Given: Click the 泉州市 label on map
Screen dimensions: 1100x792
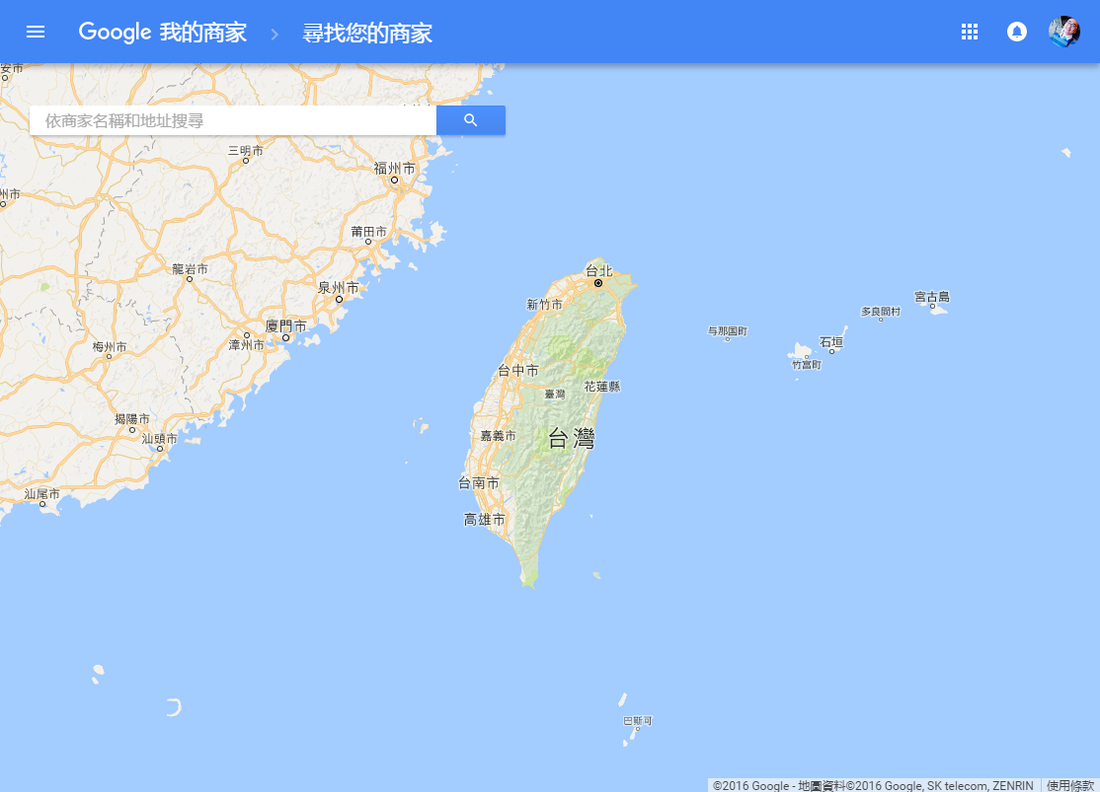Looking at the screenshot, I should point(338,288).
